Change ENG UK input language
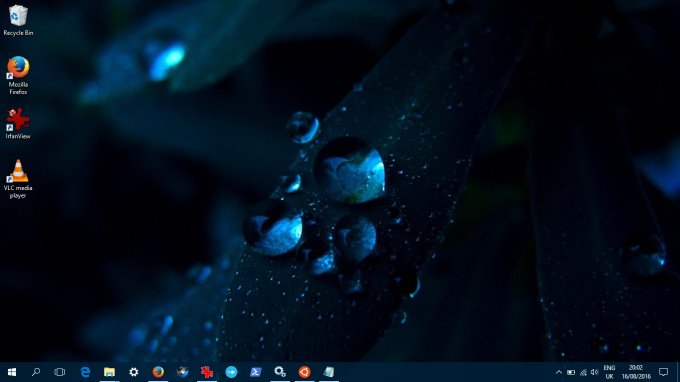Viewport: 680px width, 382px height. coord(609,372)
